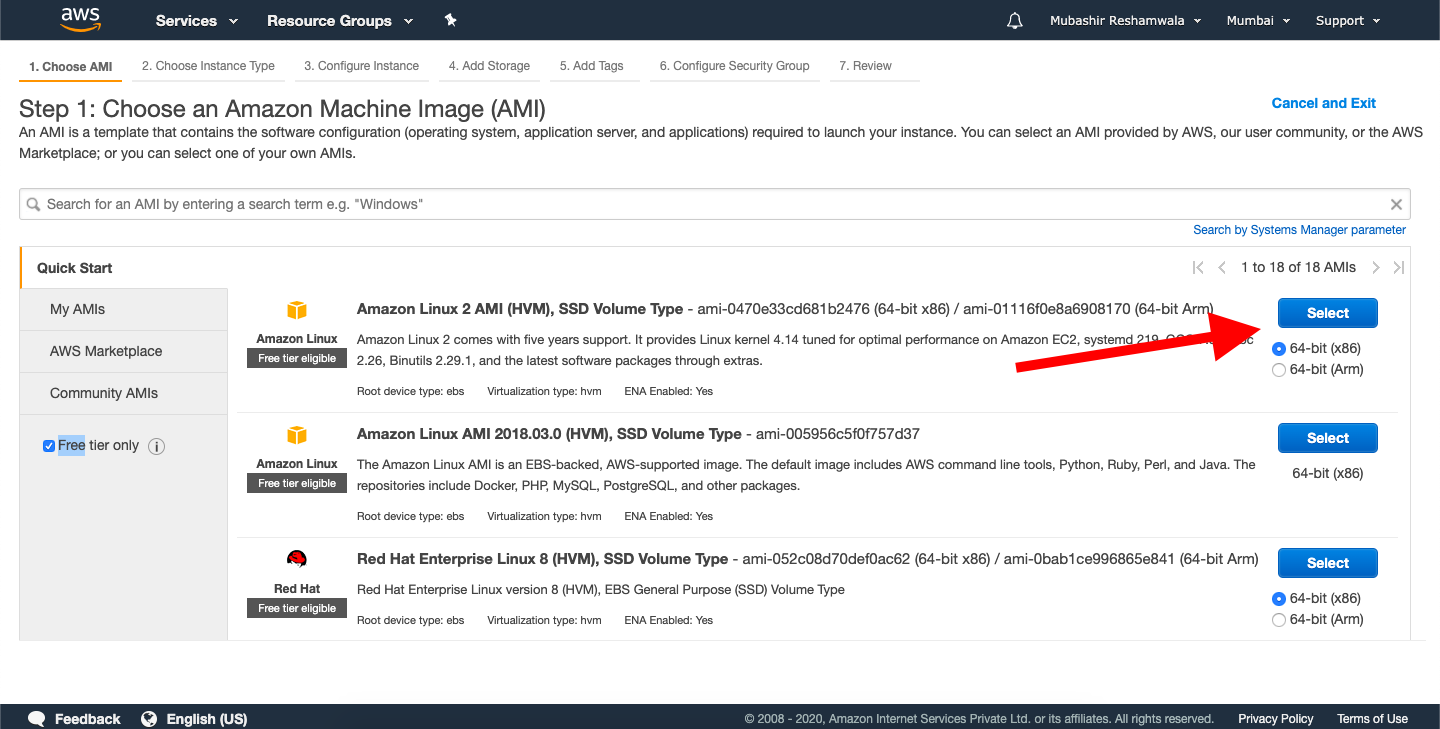Click the AWS logo home icon
Screen dimensions: 1440x729
coord(80,18)
